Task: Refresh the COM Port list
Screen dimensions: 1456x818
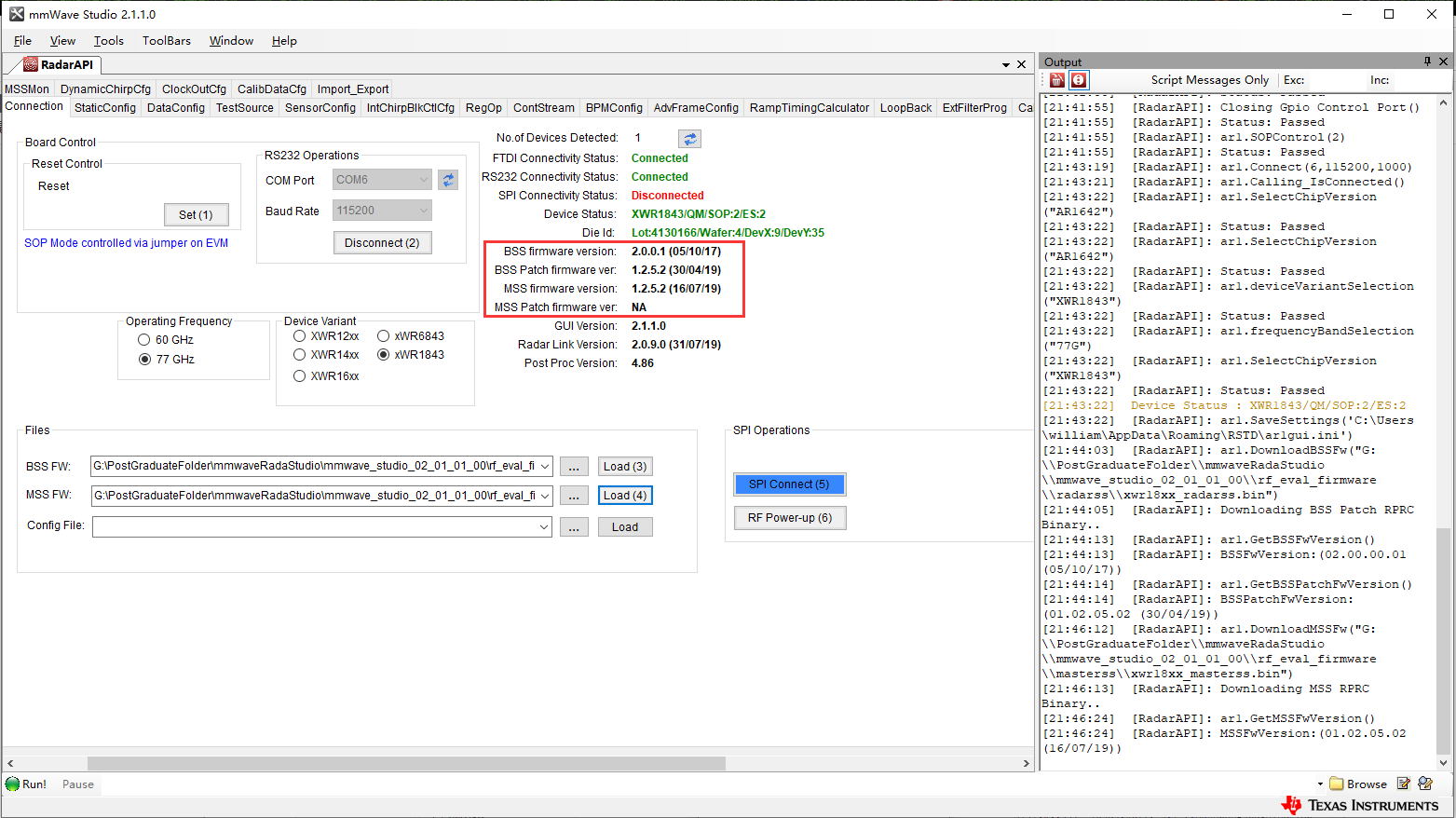Action: (448, 180)
